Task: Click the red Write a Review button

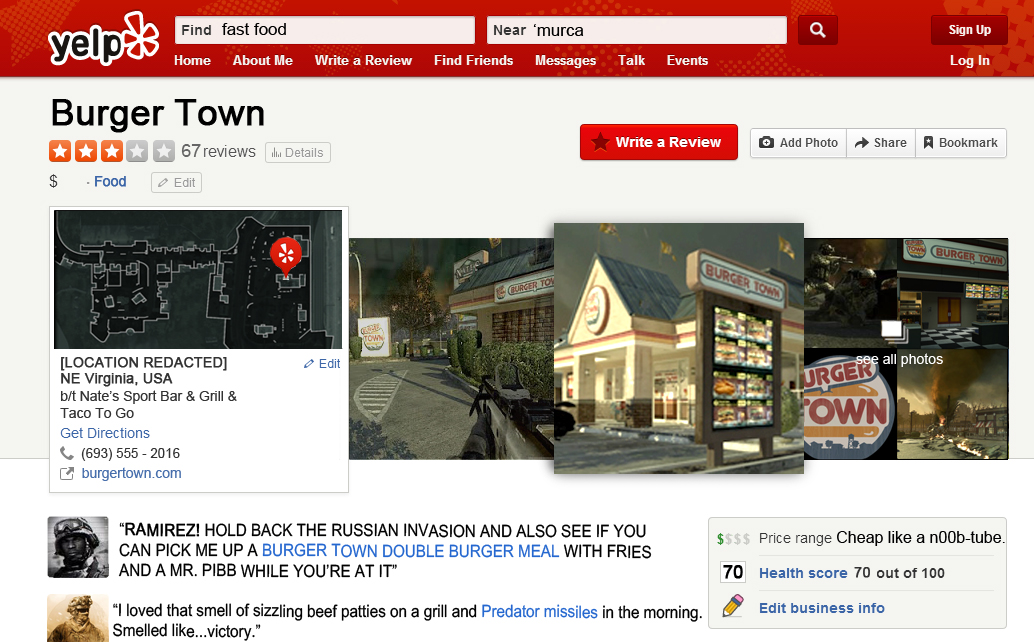Action: [x=659, y=142]
